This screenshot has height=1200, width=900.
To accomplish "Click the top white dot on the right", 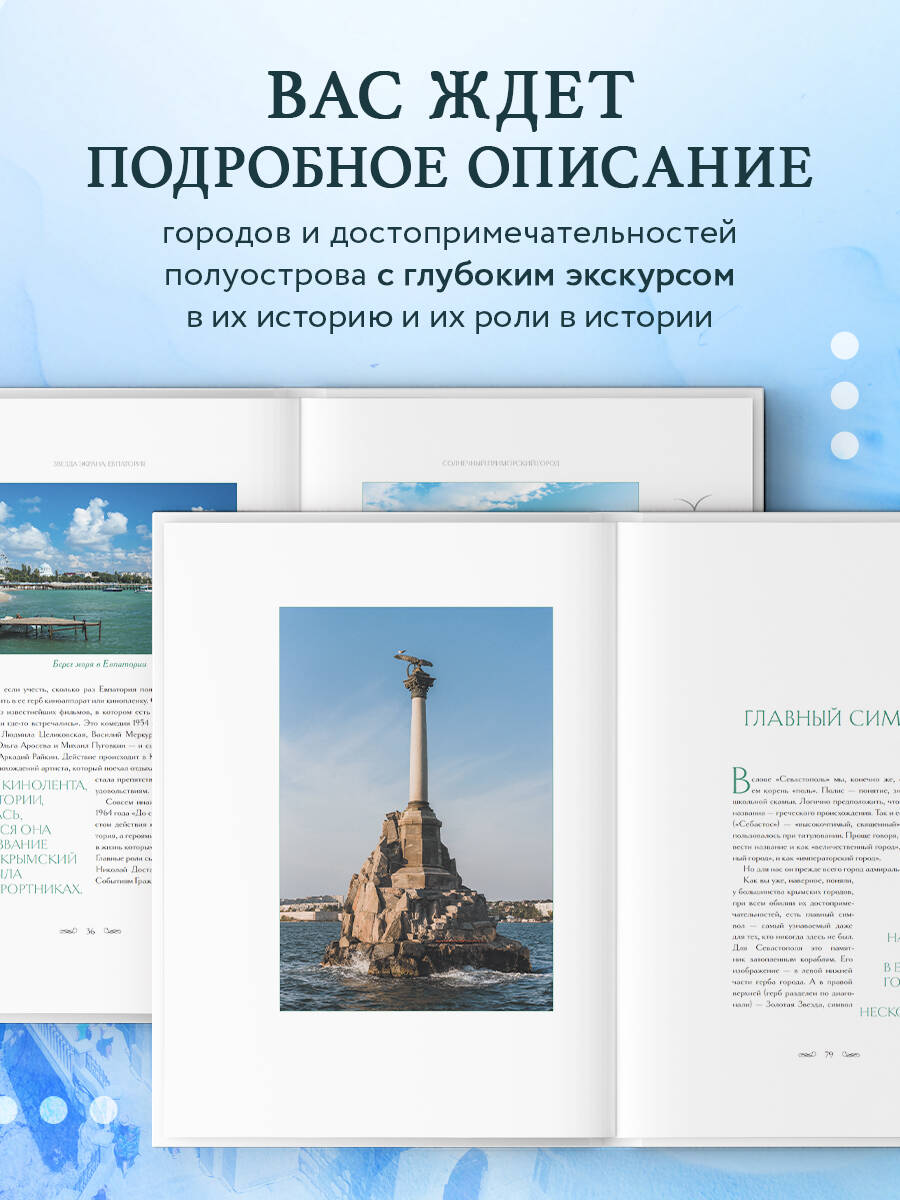I will point(845,346).
